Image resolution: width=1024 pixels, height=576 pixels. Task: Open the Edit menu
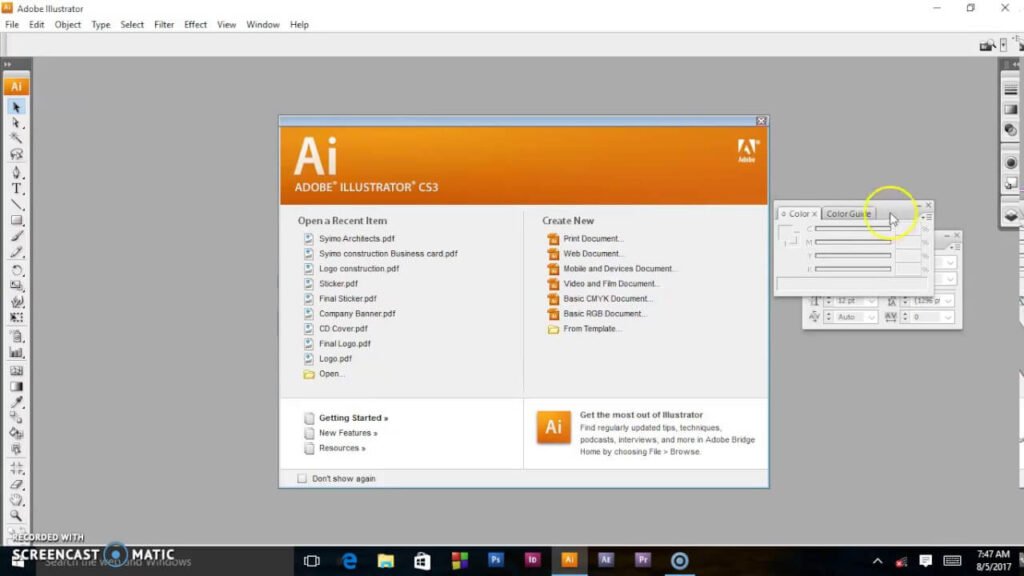click(37, 24)
